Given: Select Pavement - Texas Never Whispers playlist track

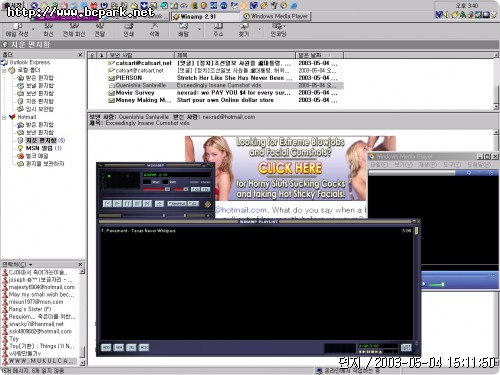Looking at the screenshot, I should pos(257,231).
